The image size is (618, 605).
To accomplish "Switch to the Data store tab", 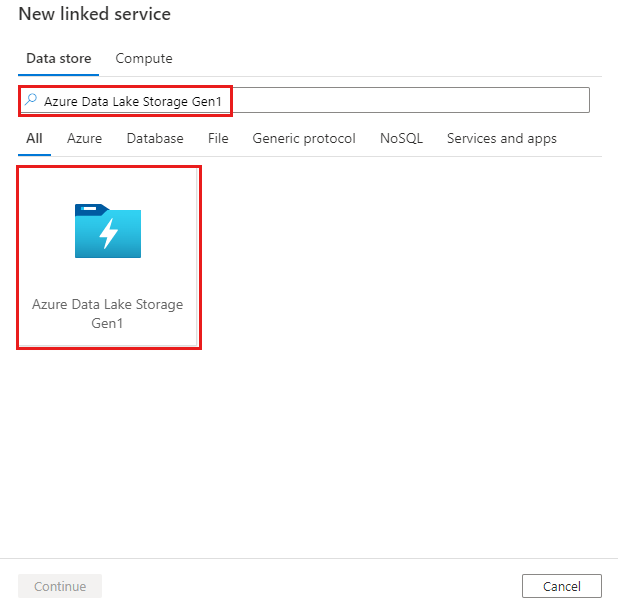I will tap(58, 59).
